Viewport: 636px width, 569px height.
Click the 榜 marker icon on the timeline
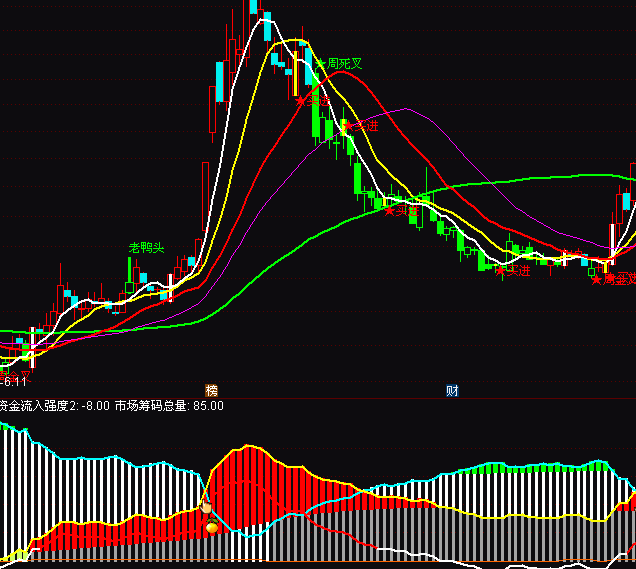pos(211,390)
